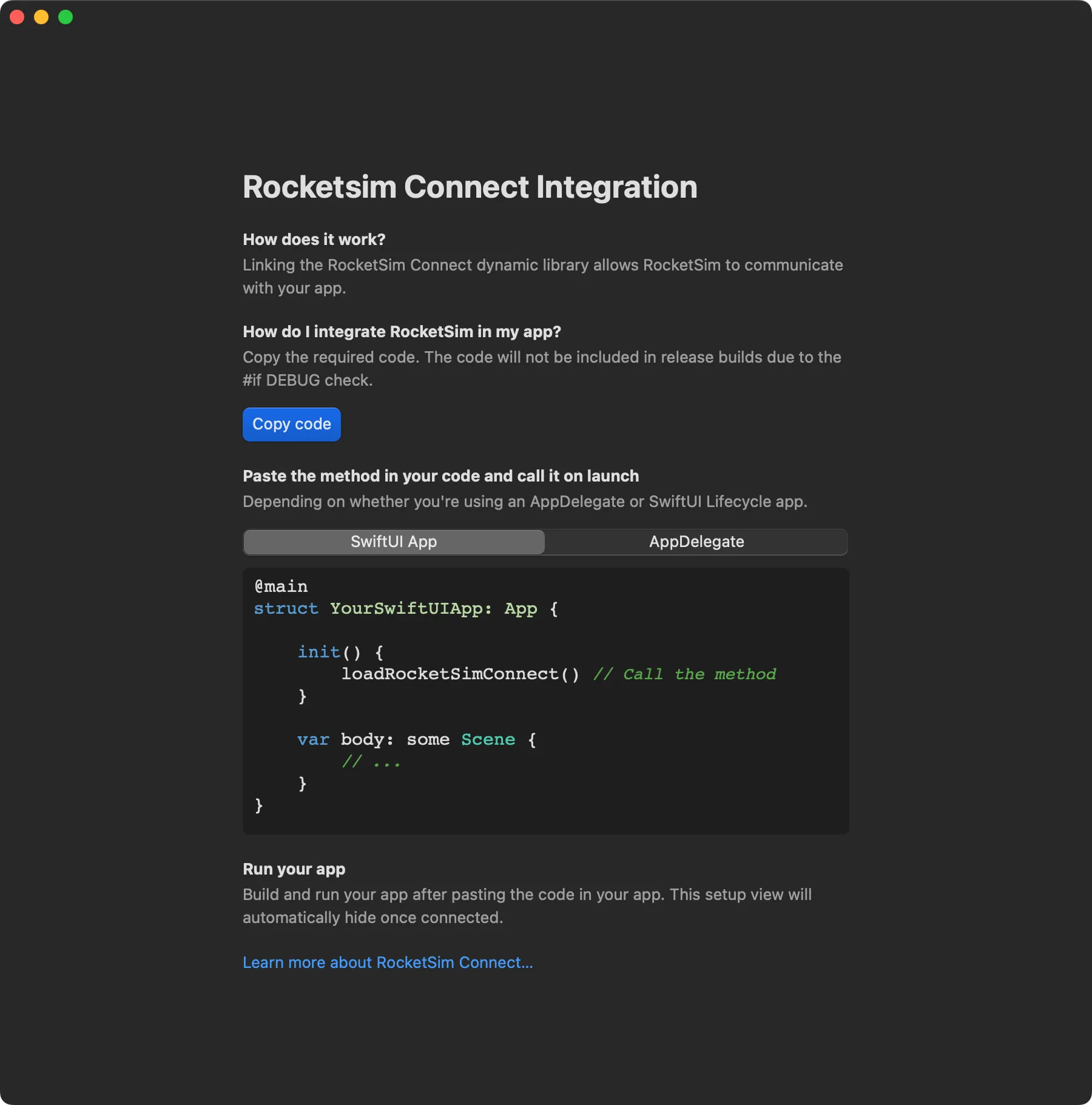Toggle the segmented control to AppDelegate

[x=696, y=542]
